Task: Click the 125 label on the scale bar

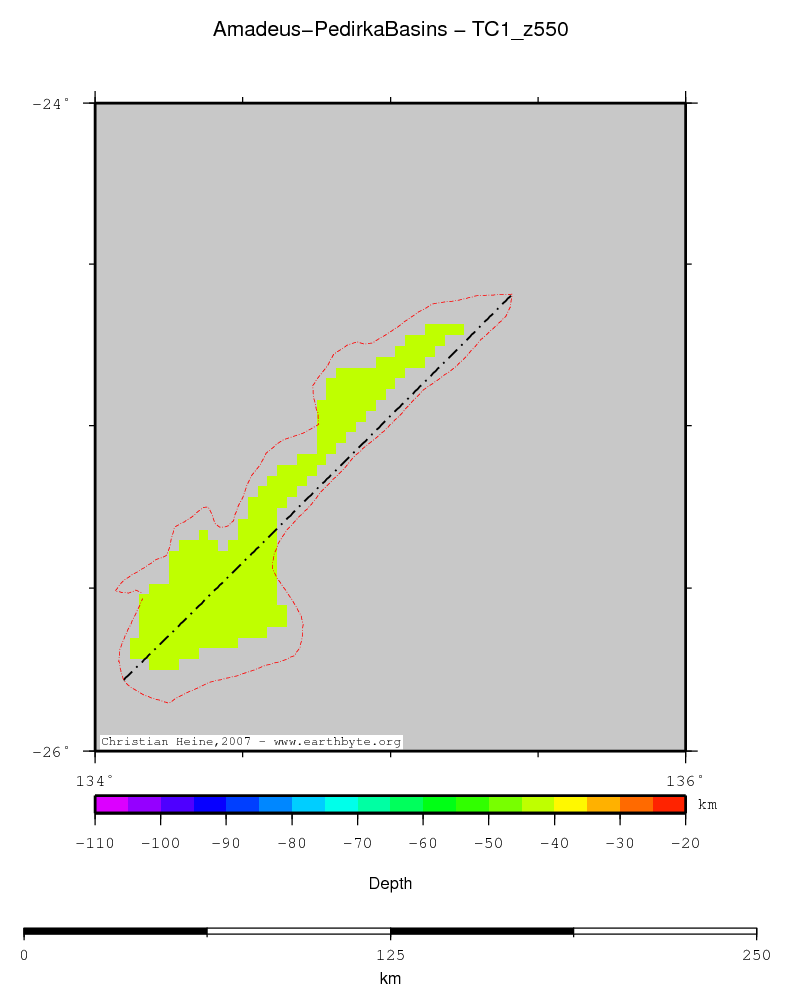Action: pos(390,955)
